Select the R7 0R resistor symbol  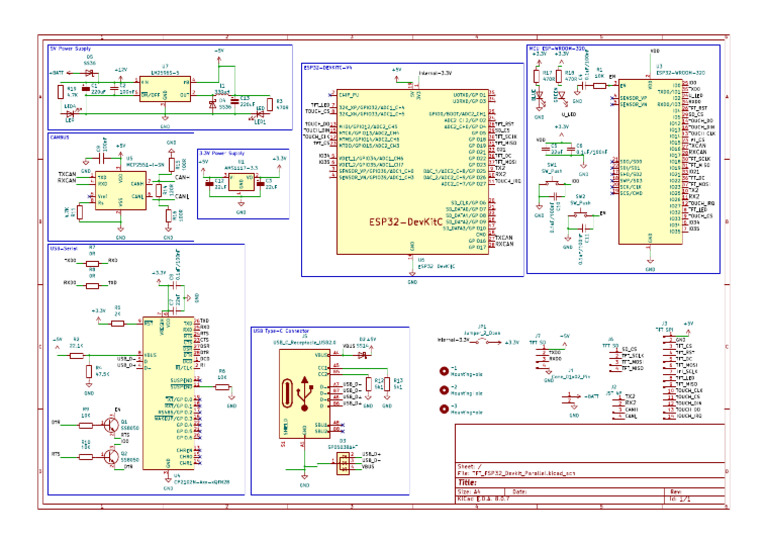point(92,263)
